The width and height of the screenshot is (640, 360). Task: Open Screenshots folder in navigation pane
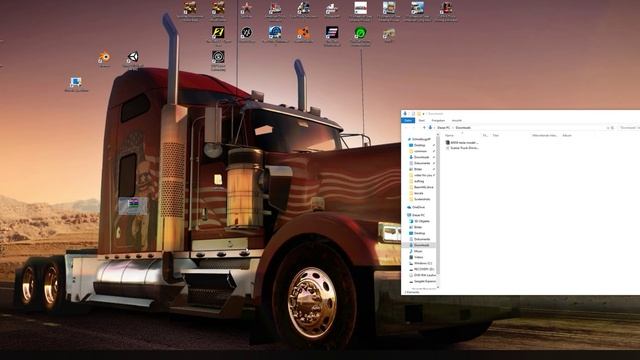(422, 199)
